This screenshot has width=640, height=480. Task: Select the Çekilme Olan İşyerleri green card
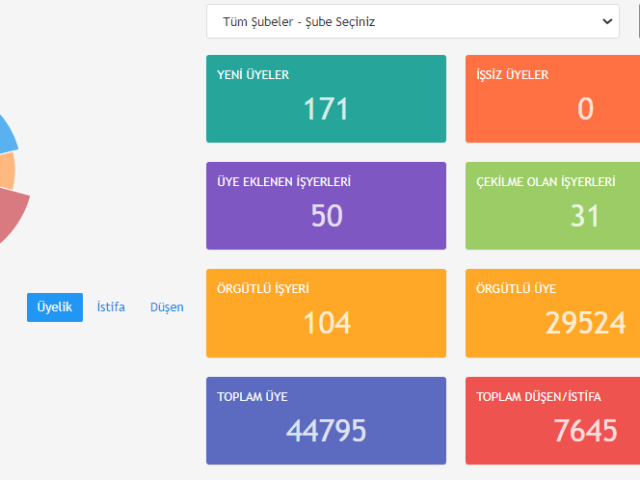(x=552, y=205)
